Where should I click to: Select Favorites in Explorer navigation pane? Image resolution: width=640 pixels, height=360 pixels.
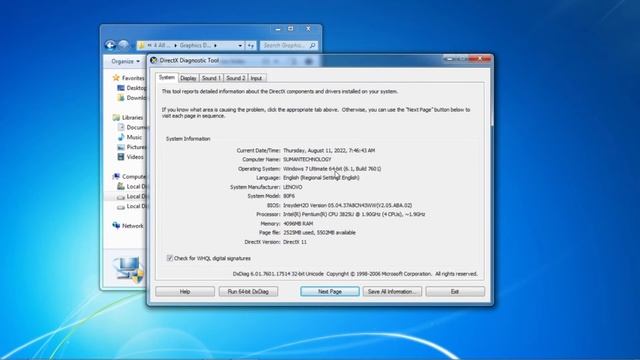133,78
